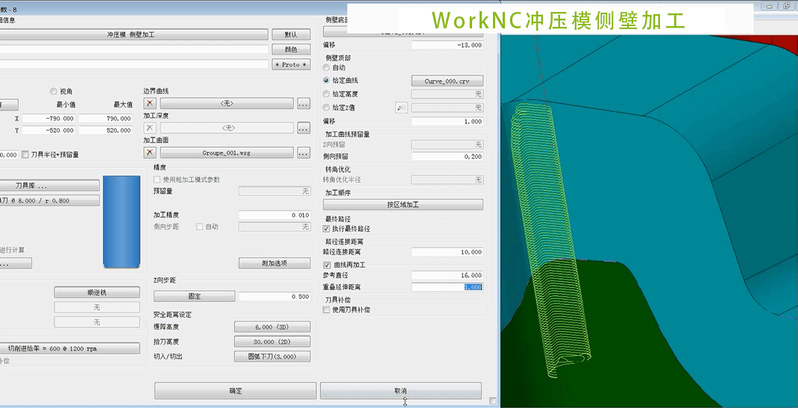
Task: Open the 顺逆铣 milling direction selector
Action: [97, 292]
